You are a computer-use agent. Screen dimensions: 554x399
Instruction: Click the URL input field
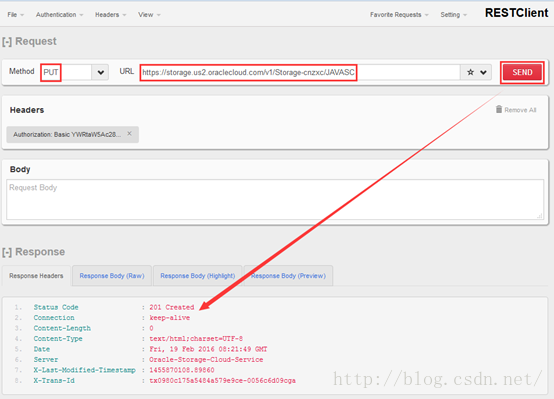coord(300,72)
